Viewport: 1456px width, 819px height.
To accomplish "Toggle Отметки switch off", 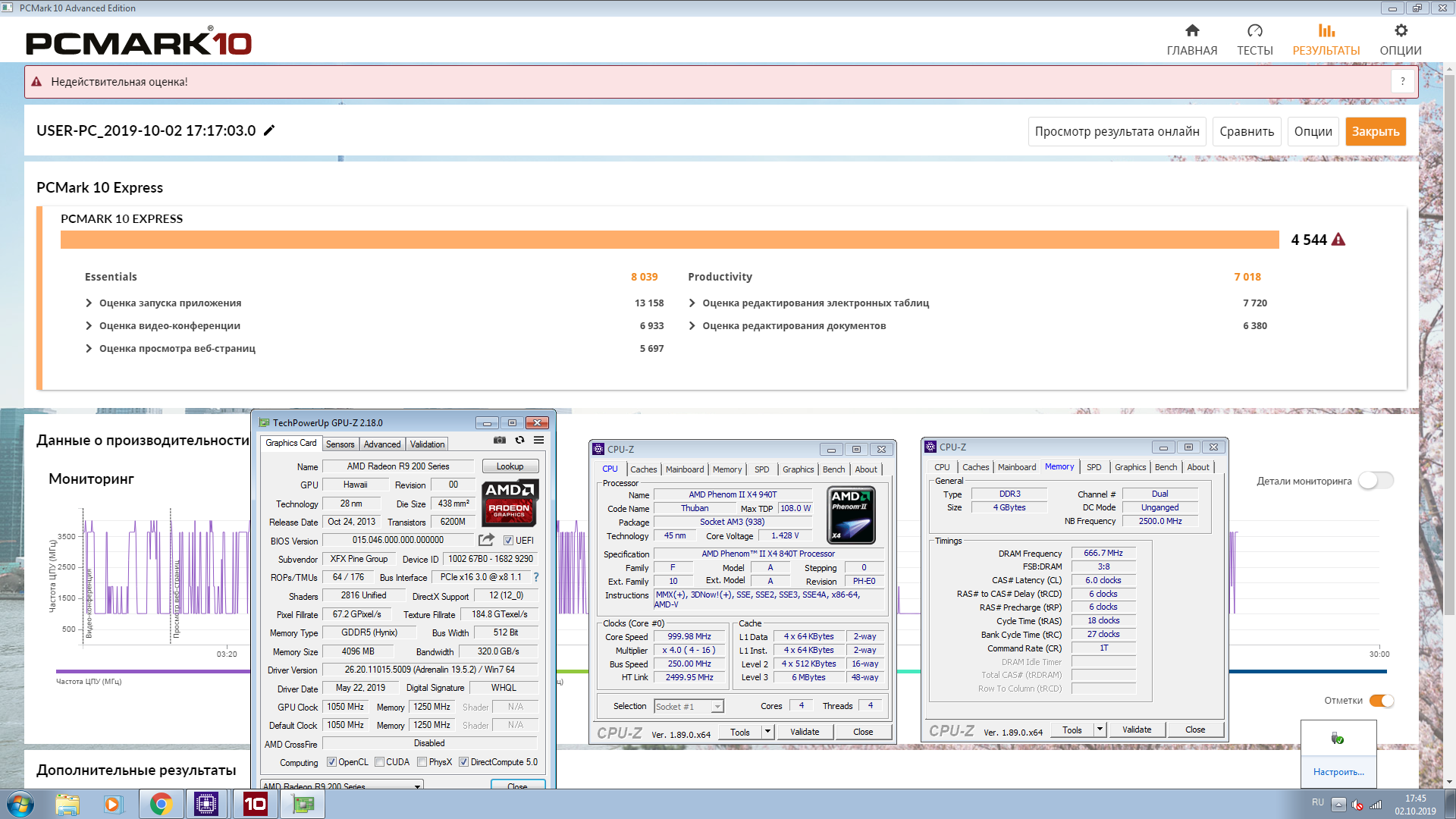I will click(1382, 701).
